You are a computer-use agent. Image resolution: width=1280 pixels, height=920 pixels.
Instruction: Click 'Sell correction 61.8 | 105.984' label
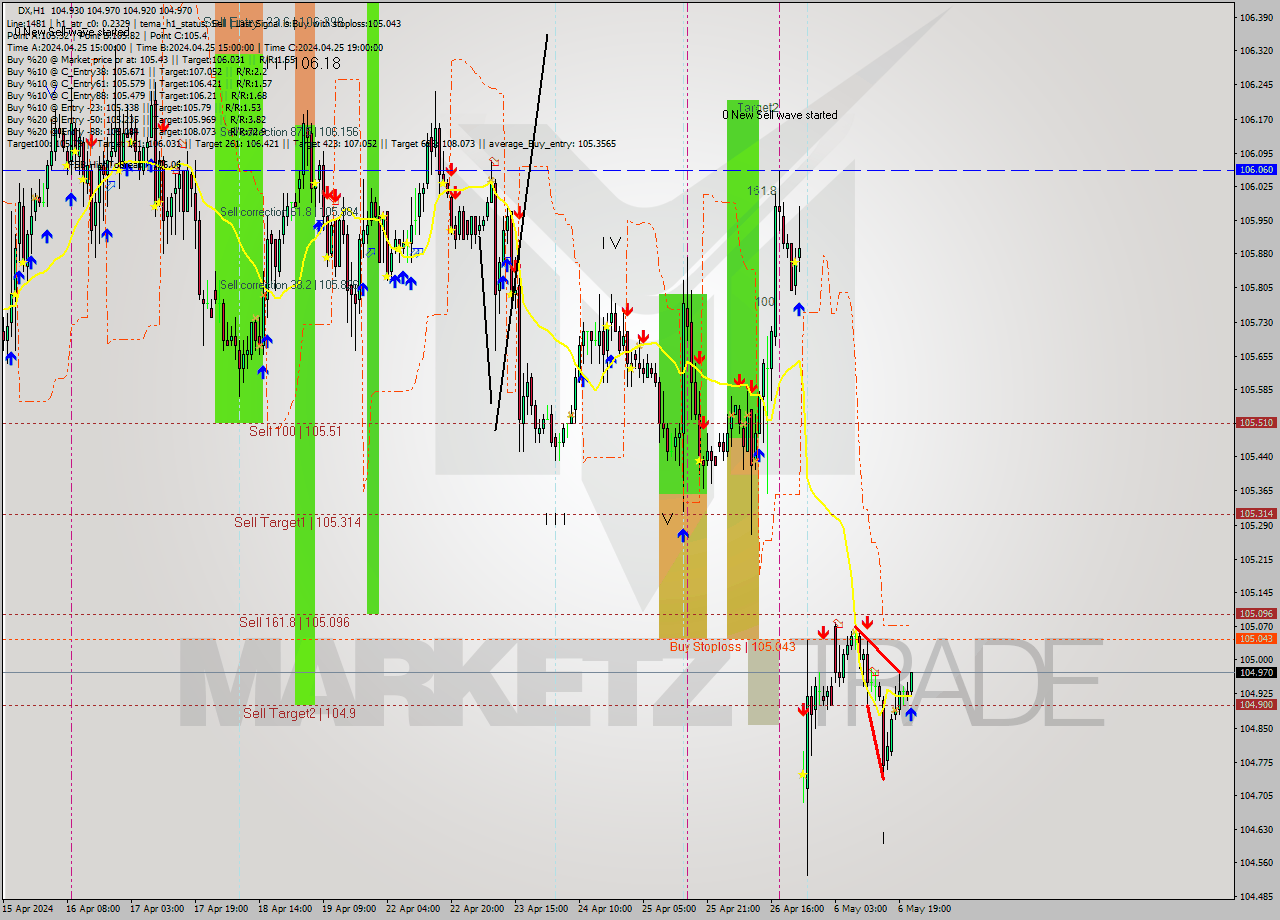(289, 212)
